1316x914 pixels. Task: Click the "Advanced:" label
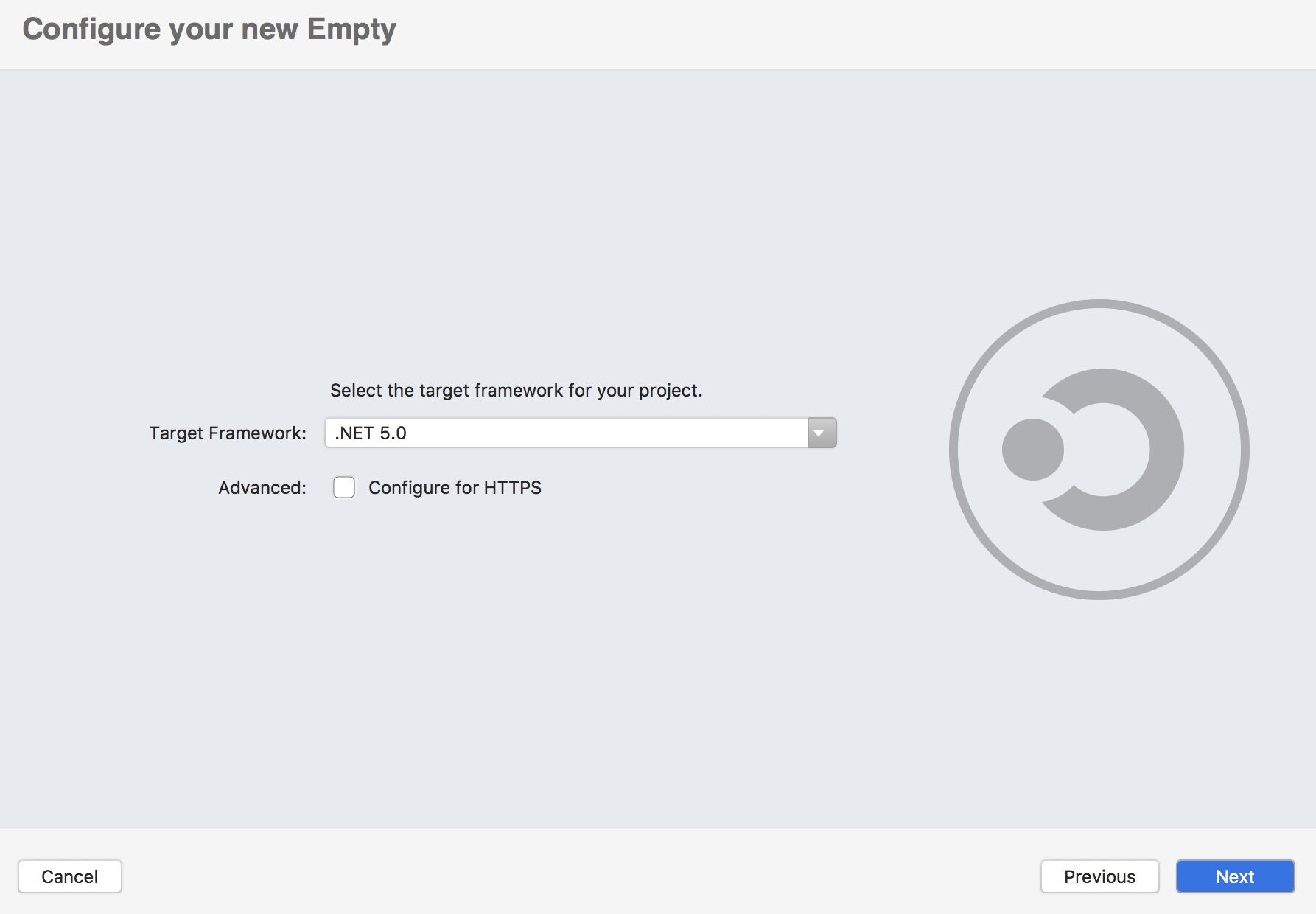tap(262, 487)
